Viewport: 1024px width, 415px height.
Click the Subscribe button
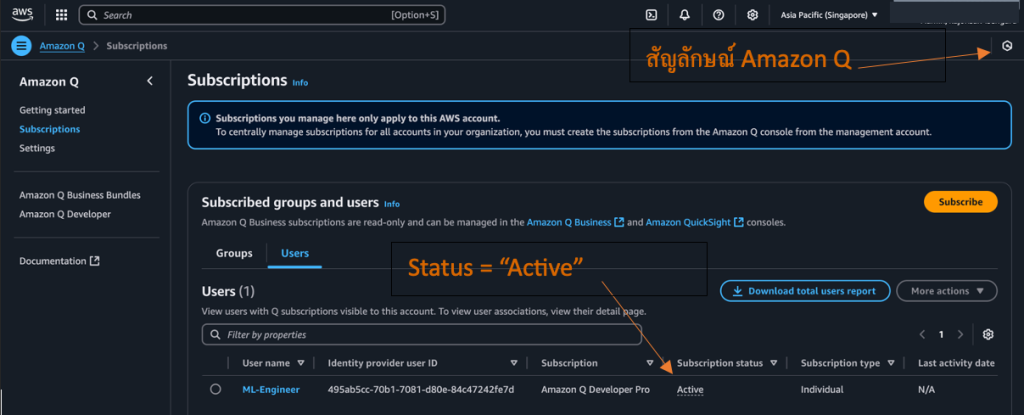tap(961, 202)
